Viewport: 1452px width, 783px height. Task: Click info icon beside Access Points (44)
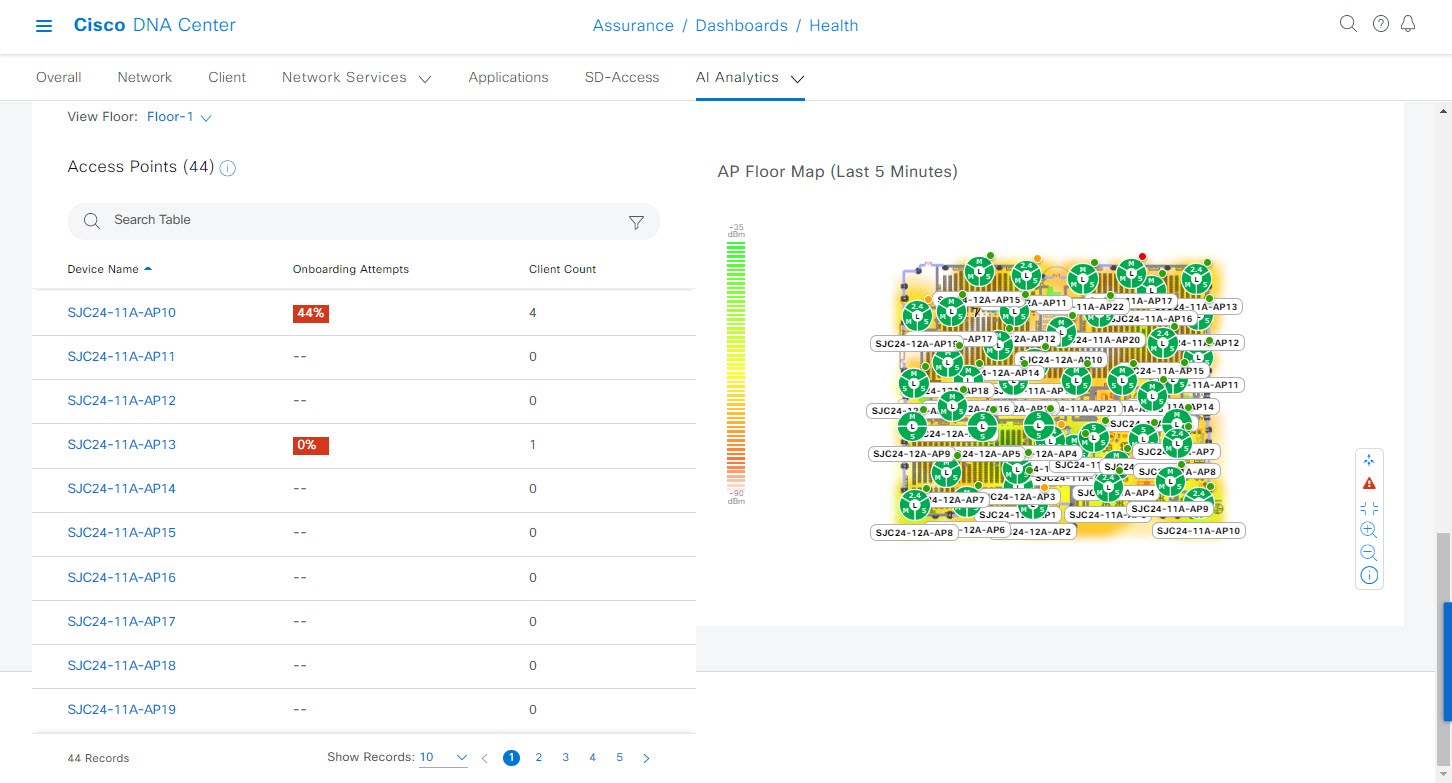(x=227, y=168)
